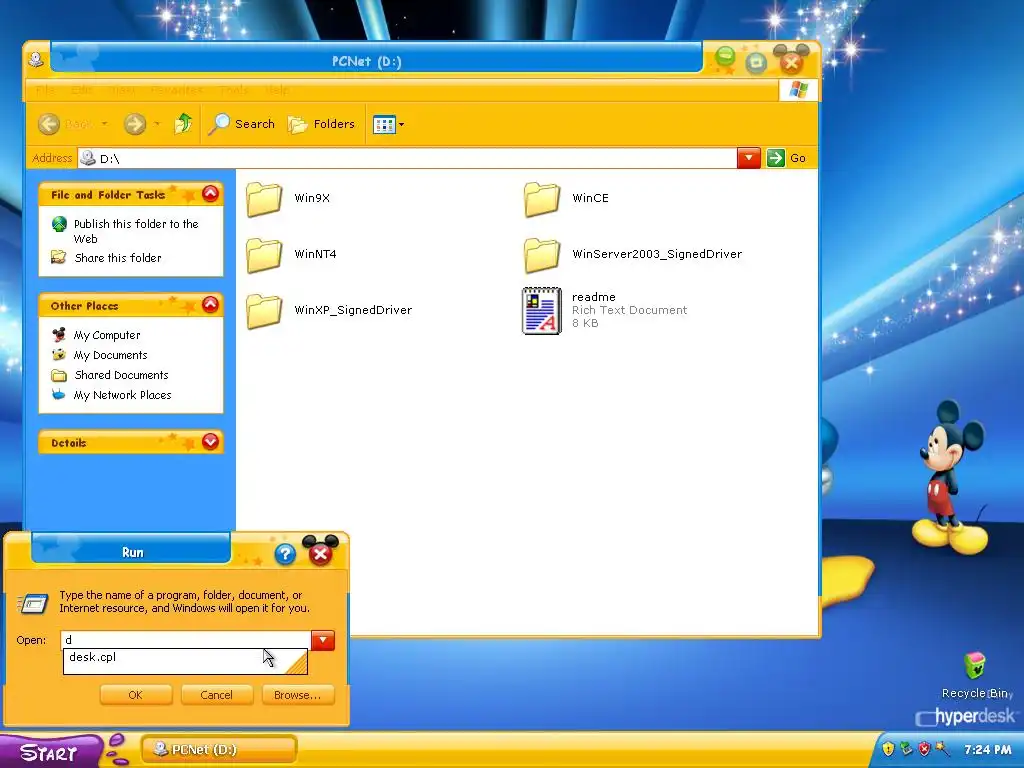The width and height of the screenshot is (1024, 768).
Task: Expand the Details panel
Action: click(x=210, y=441)
